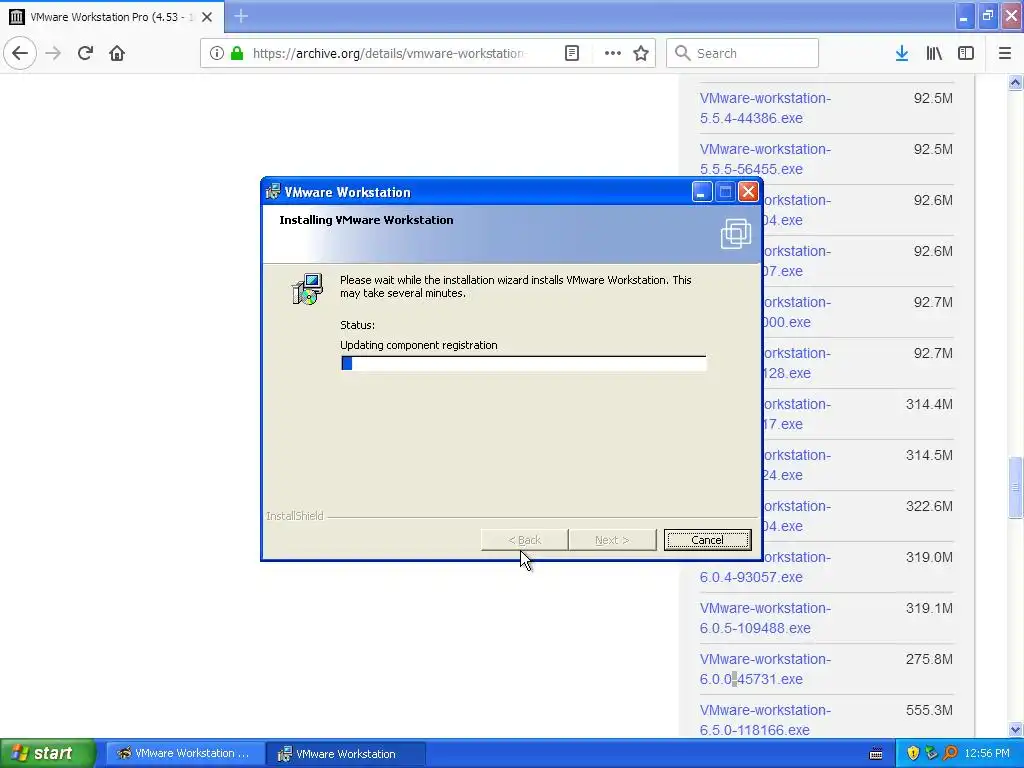Viewport: 1024px width, 768px height.
Task: Download VMware-workstation-6.5.0-118166.exe
Action: tap(765, 720)
